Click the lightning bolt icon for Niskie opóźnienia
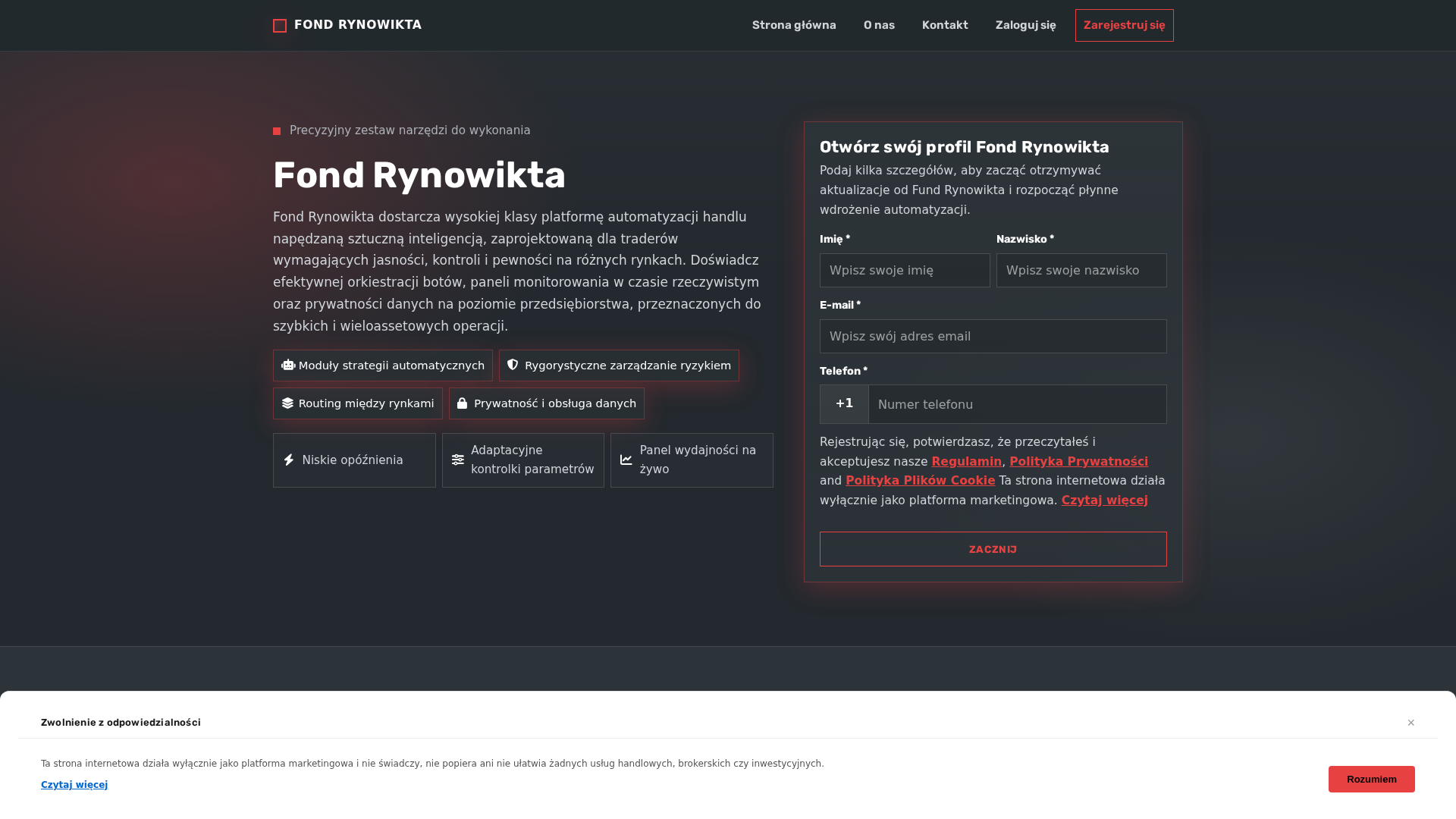Screen dimensions: 1456x819 289,460
